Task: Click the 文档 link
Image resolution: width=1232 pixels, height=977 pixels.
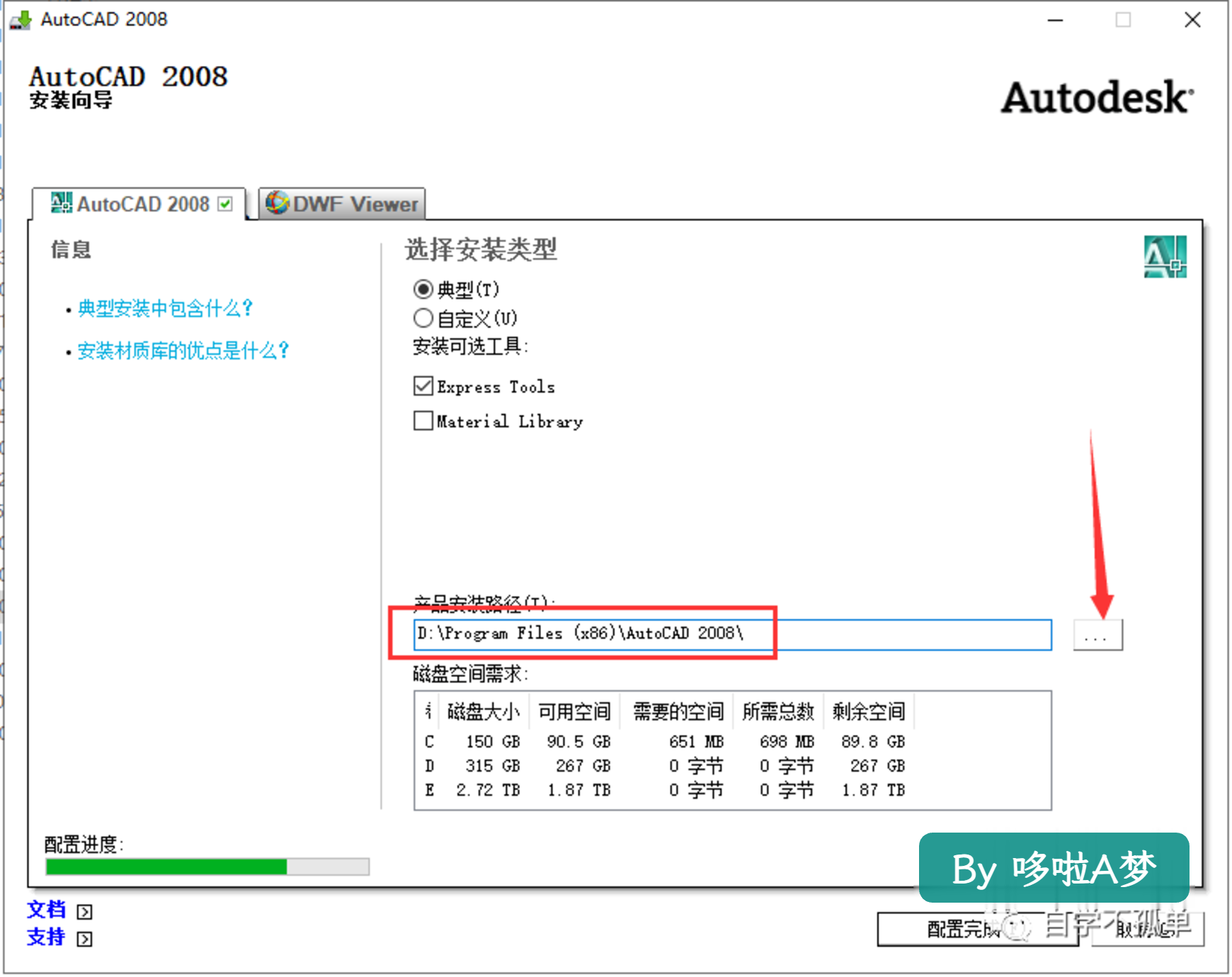Action: coord(46,910)
